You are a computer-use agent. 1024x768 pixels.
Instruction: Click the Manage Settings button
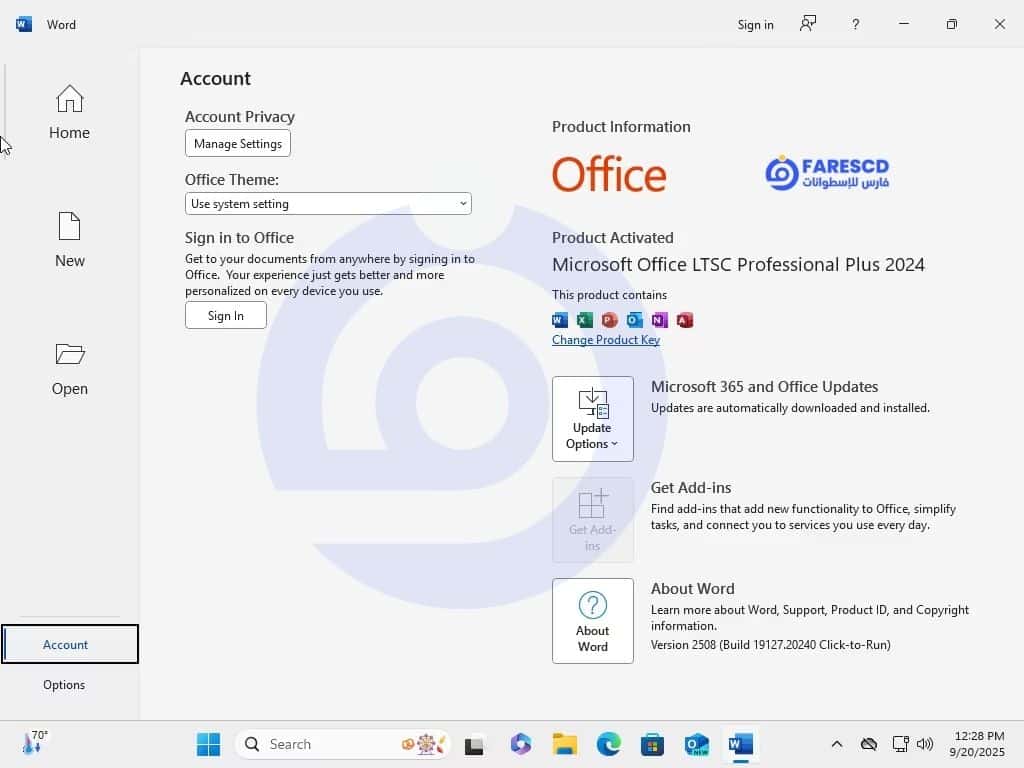(x=238, y=143)
